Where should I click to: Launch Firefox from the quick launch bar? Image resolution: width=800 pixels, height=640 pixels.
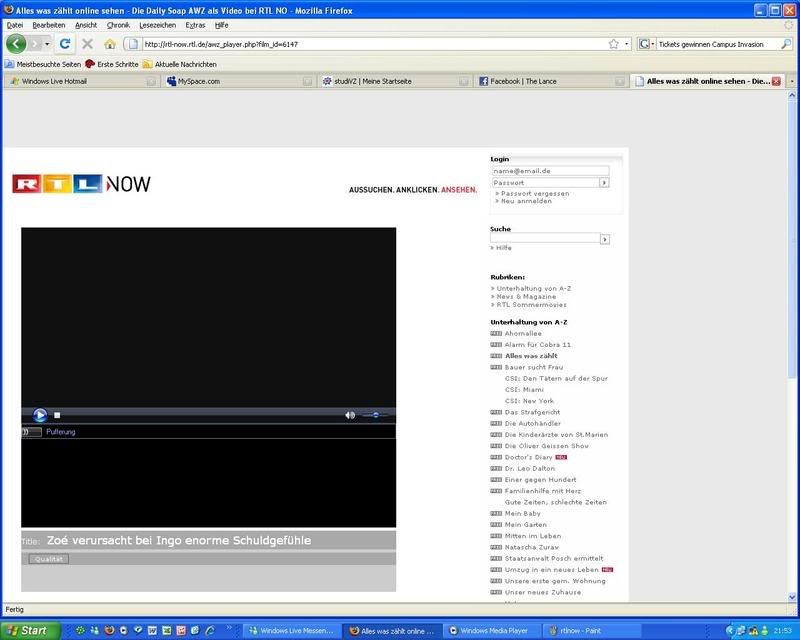pos(109,630)
